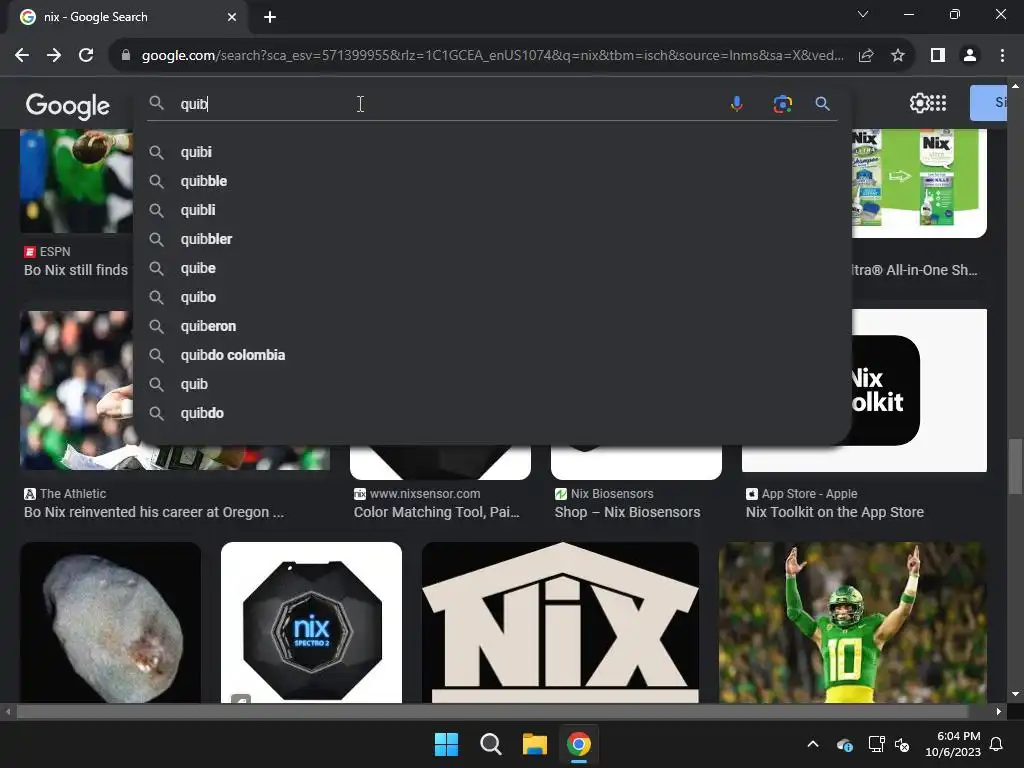Open network status tray icon
The height and width of the screenshot is (768, 1024).
(876, 744)
